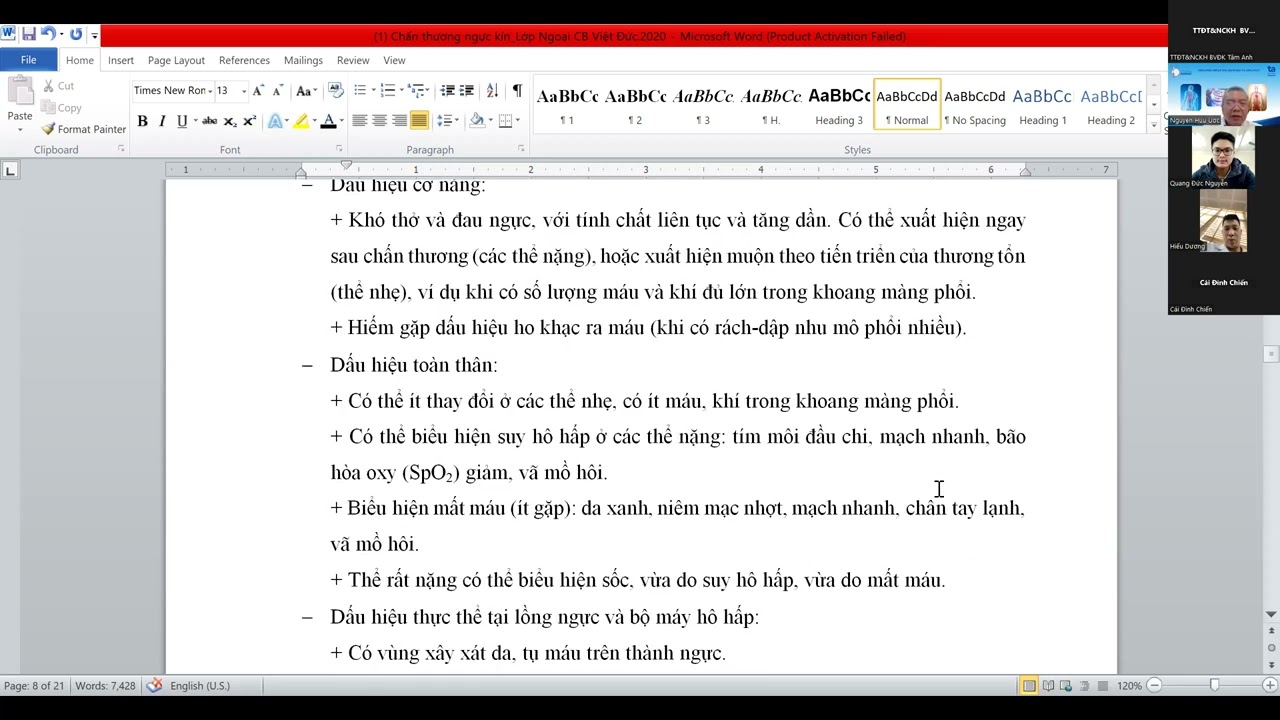Increase paragraph indent
This screenshot has height=720, width=1280.
466,91
